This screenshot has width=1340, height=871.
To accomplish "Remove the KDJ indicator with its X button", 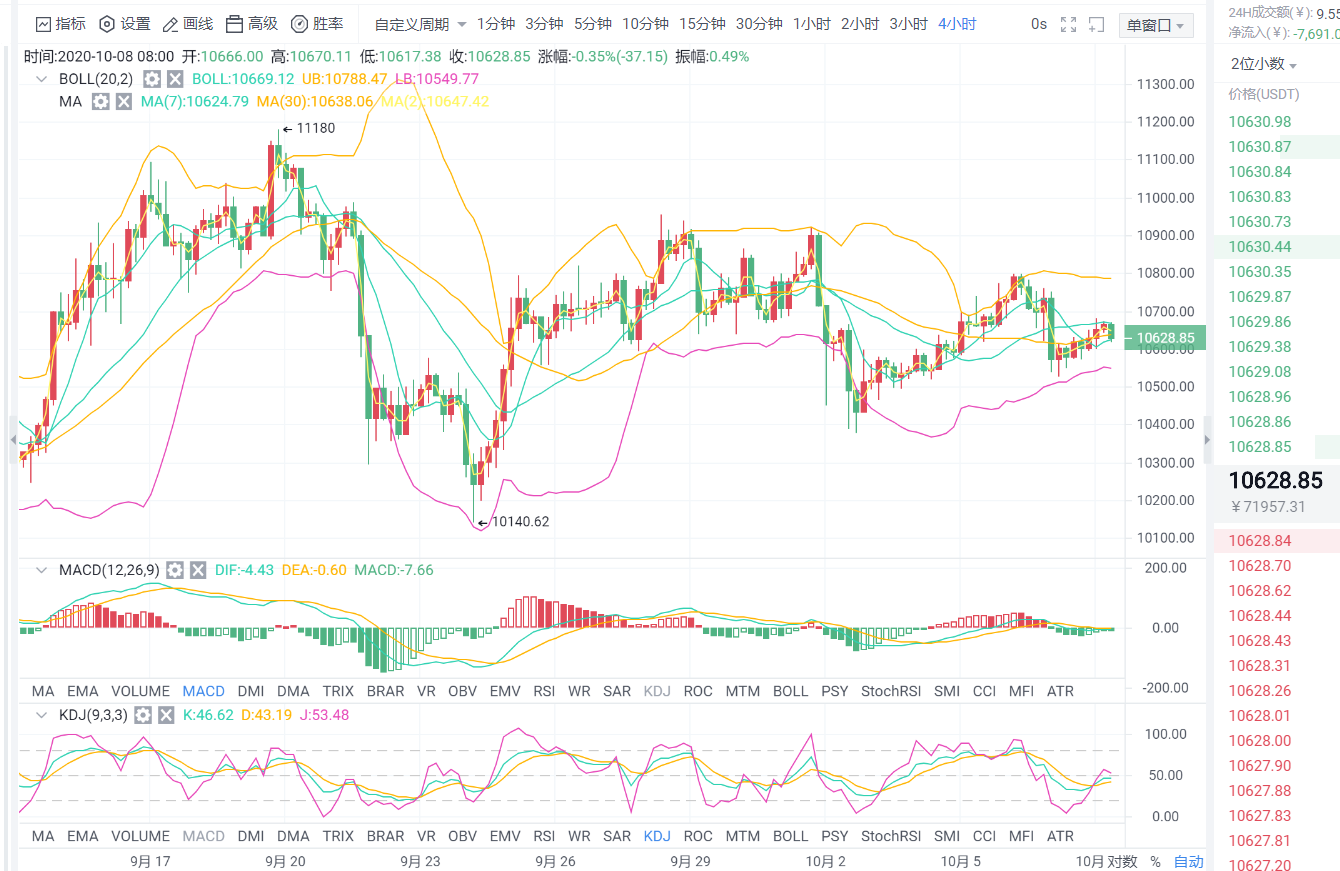I will pyautogui.click(x=166, y=715).
